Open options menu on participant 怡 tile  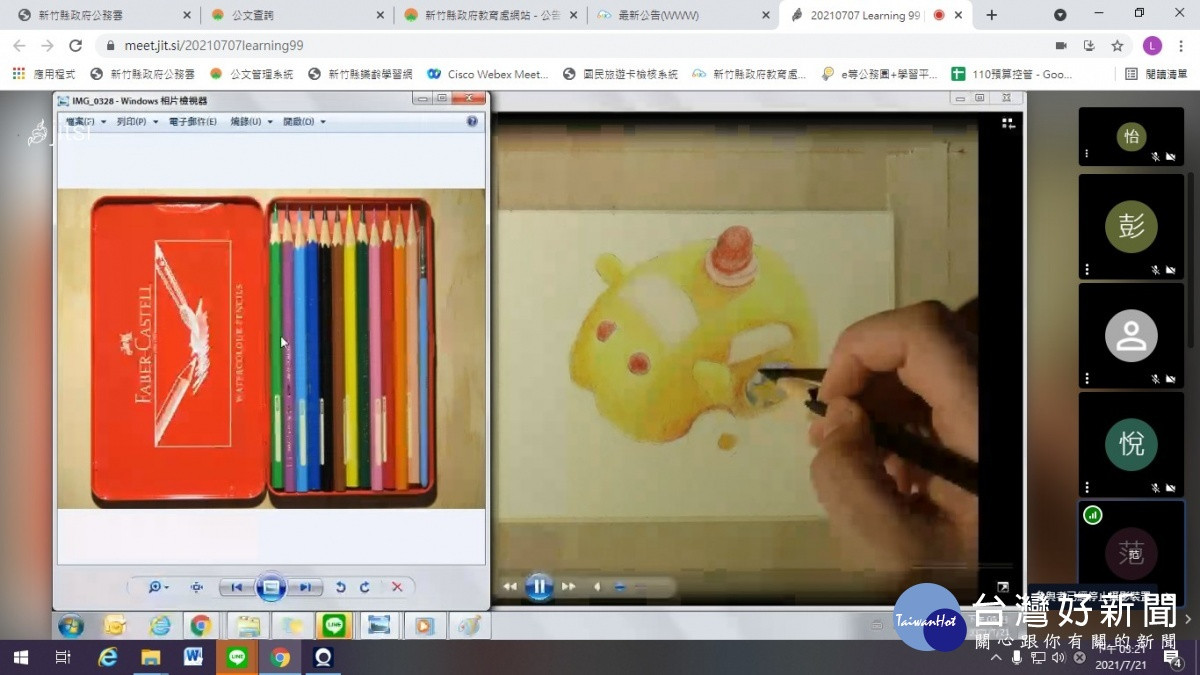click(x=1087, y=156)
